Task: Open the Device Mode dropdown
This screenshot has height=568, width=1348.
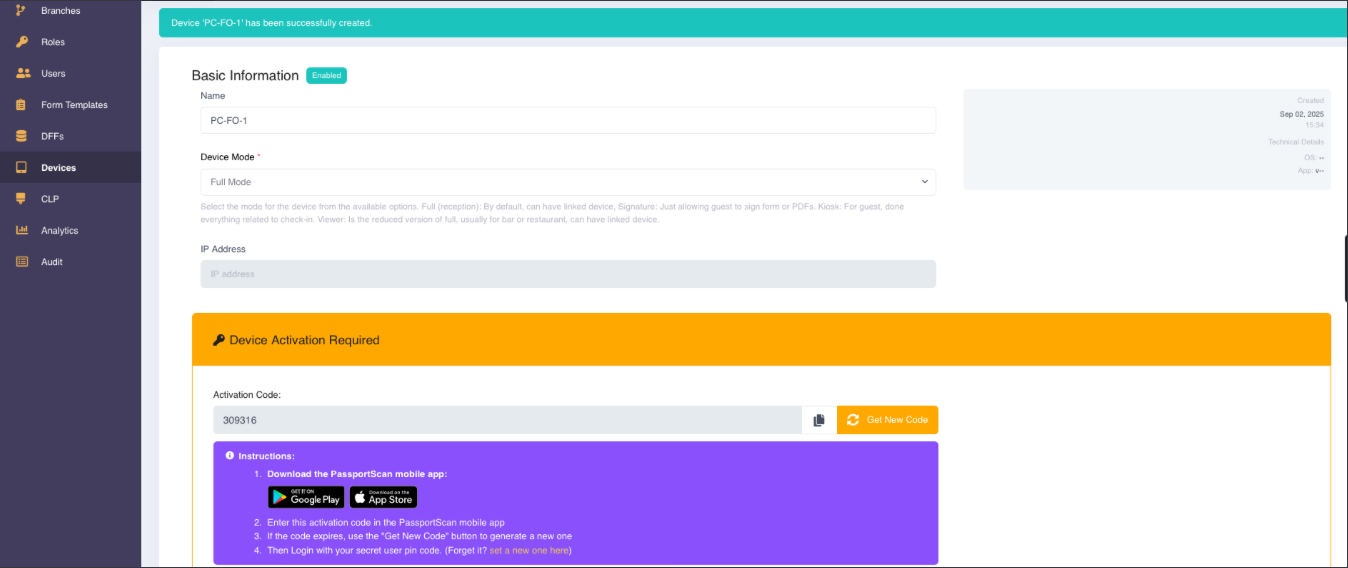Action: (567, 182)
